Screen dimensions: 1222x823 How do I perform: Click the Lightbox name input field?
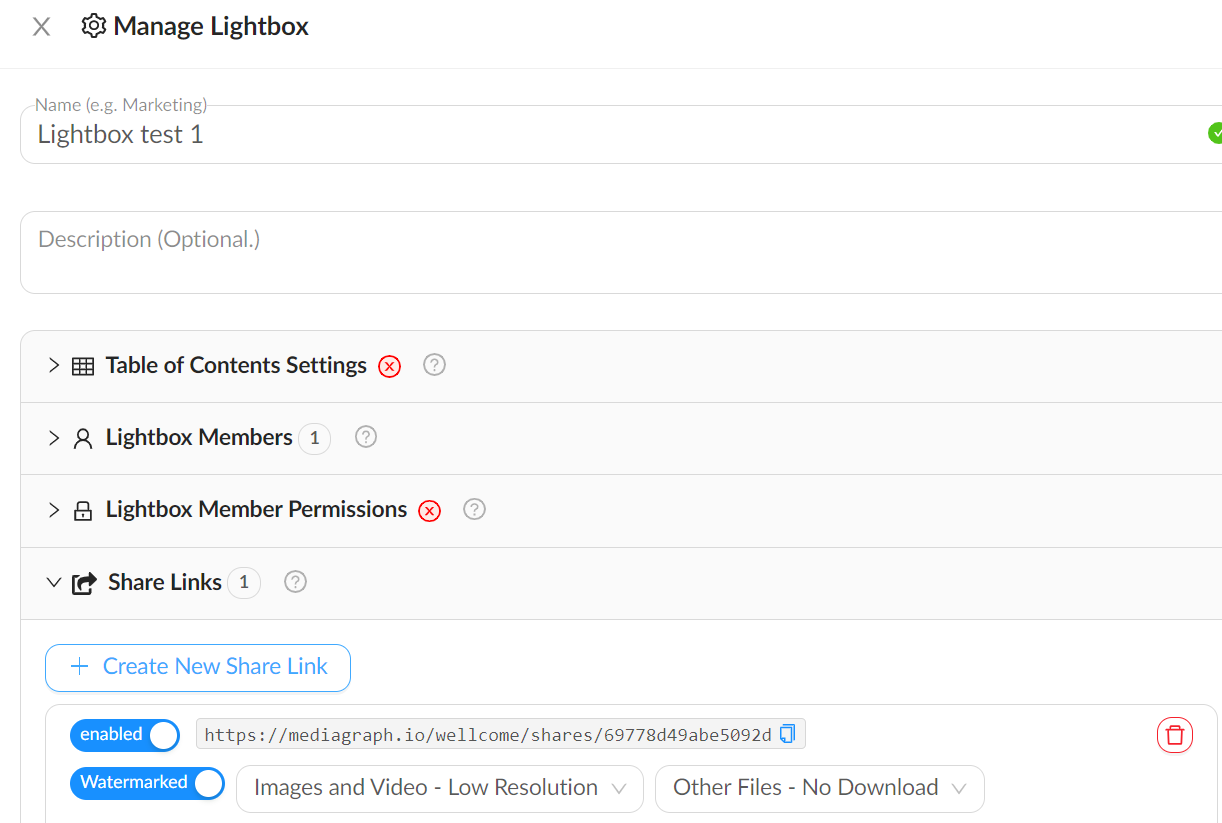click(x=600, y=135)
